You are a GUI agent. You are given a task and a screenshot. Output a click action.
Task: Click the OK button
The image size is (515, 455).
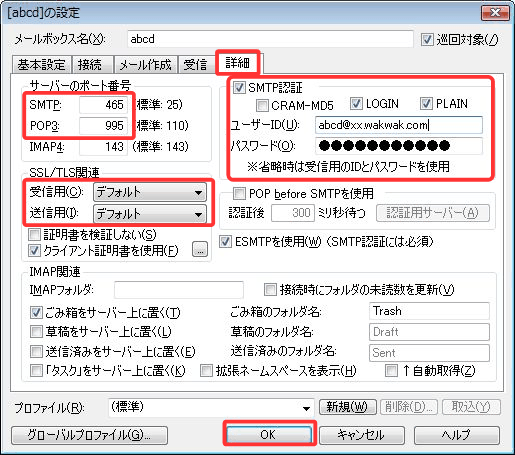click(269, 435)
